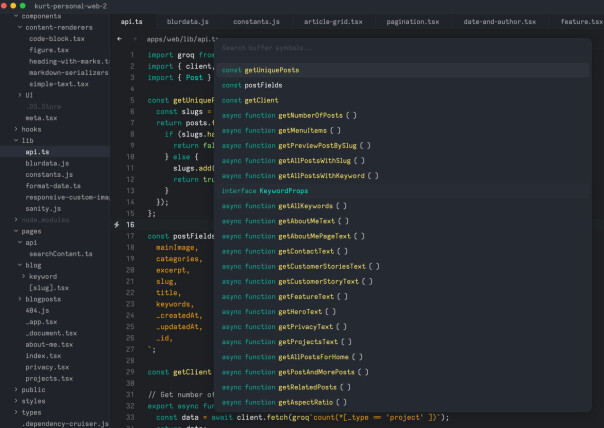
Task: Switch to the blurdata.js tab
Action: tap(188, 22)
